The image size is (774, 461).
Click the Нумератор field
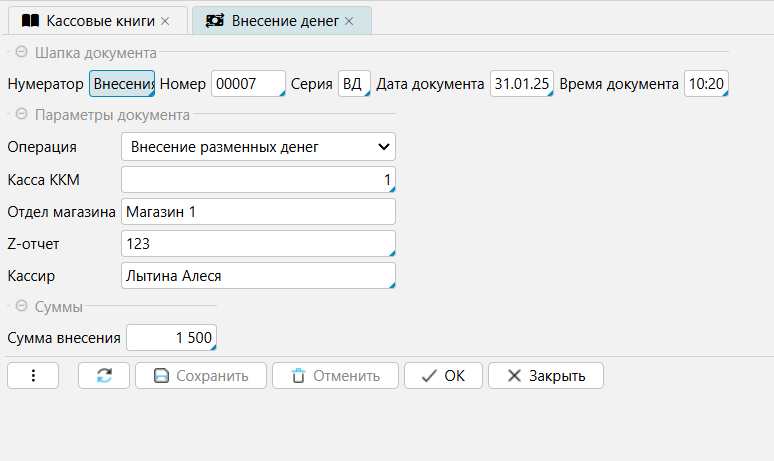point(122,84)
